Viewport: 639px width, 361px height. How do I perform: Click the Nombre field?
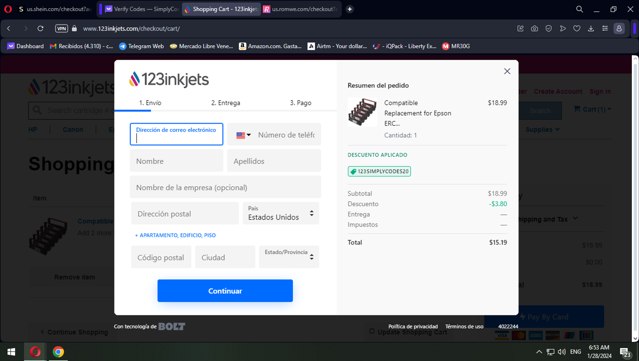click(176, 161)
